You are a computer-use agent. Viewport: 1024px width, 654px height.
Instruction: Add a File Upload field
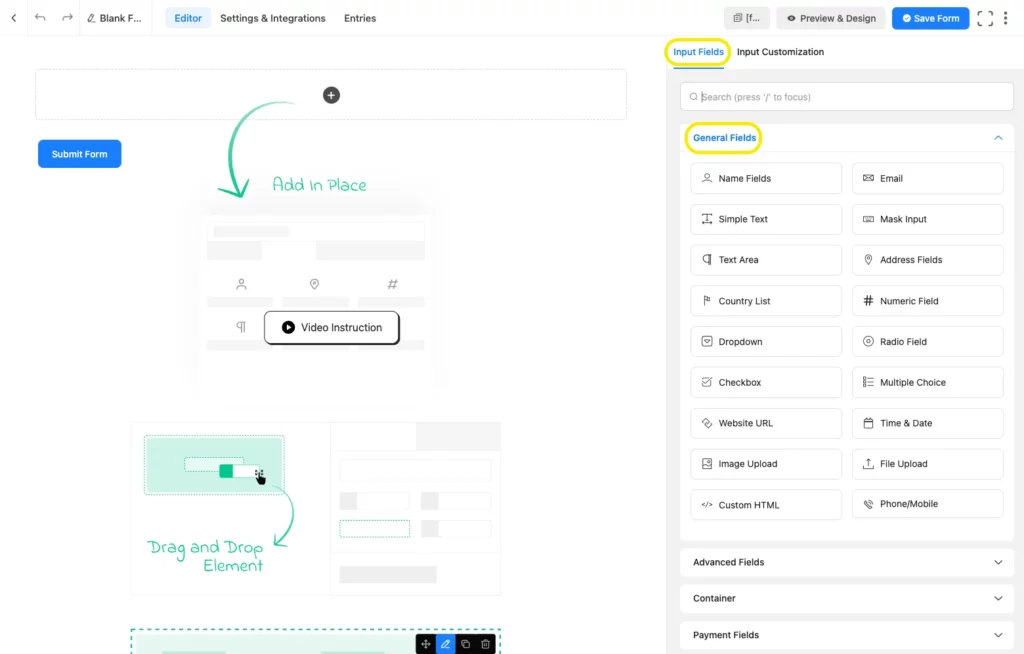(x=927, y=464)
